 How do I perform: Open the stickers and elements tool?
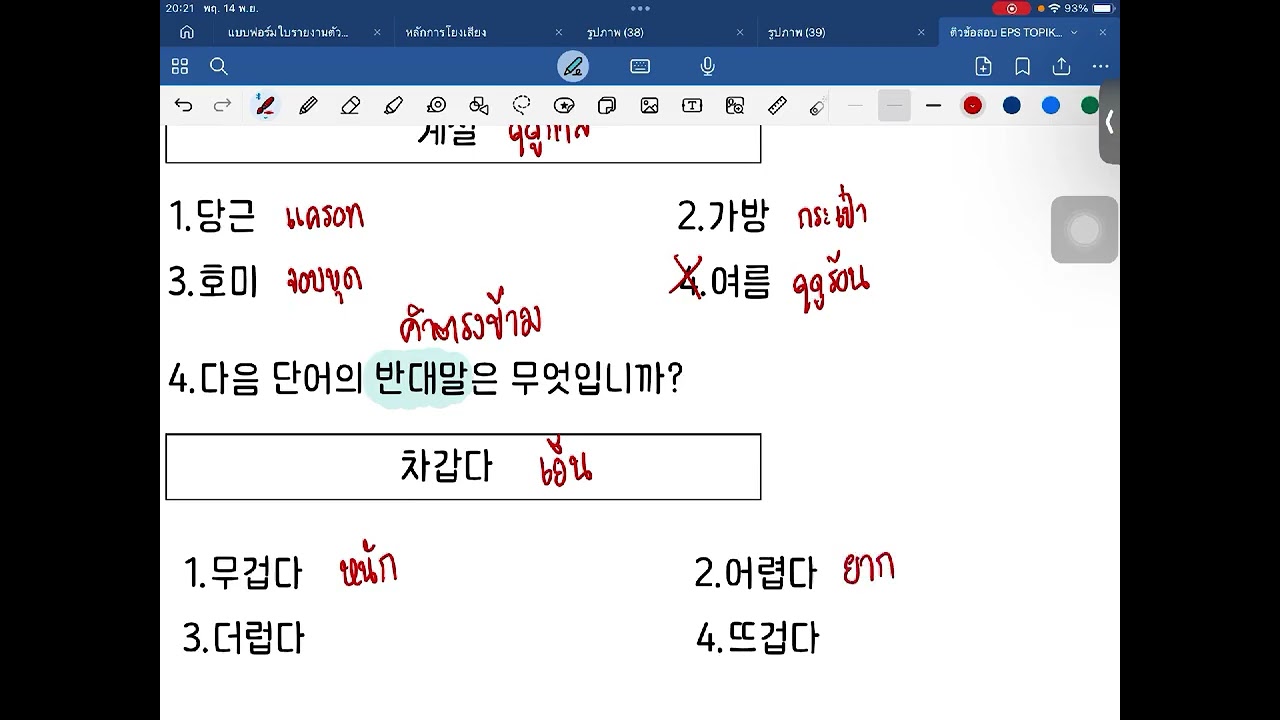[564, 105]
